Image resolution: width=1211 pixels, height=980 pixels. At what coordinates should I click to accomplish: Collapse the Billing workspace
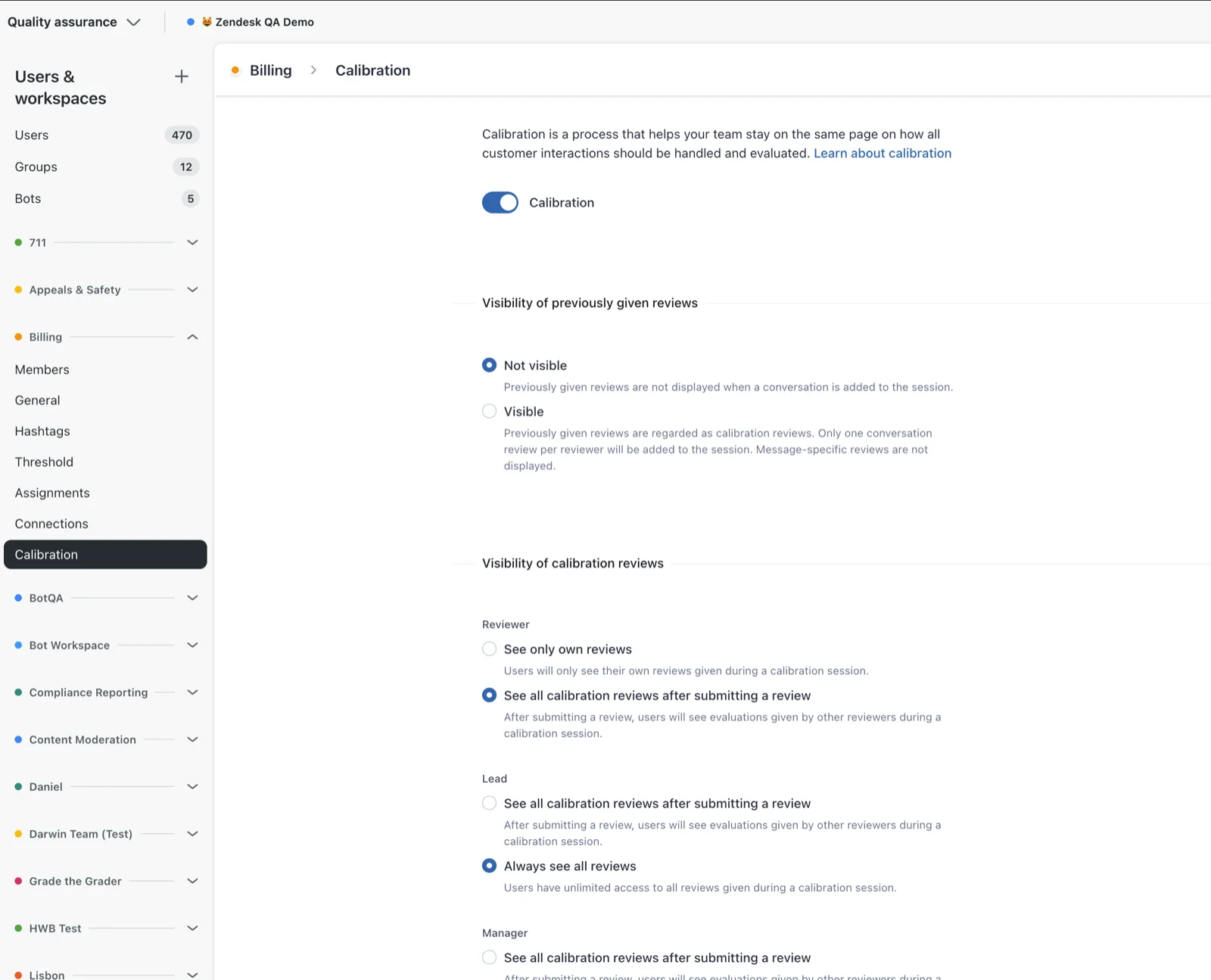click(x=192, y=337)
